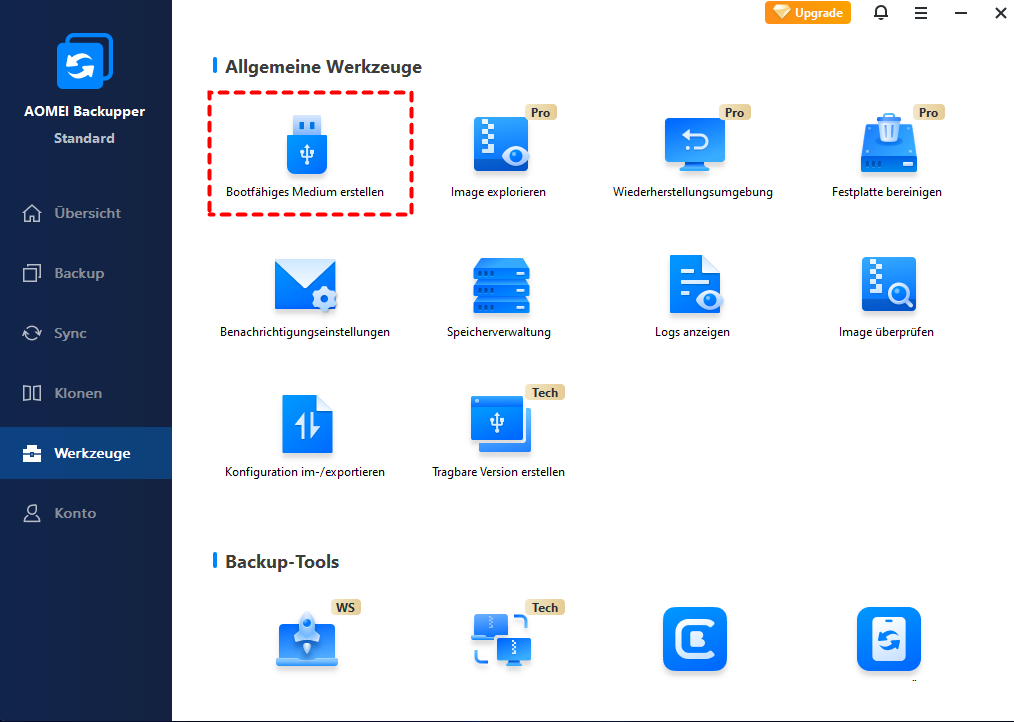Open the hamburger main menu
This screenshot has height=722, width=1014.
click(920, 13)
